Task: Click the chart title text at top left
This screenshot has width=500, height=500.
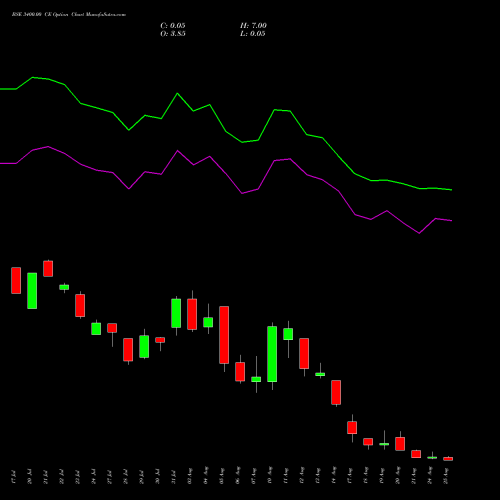Action: coord(69,15)
